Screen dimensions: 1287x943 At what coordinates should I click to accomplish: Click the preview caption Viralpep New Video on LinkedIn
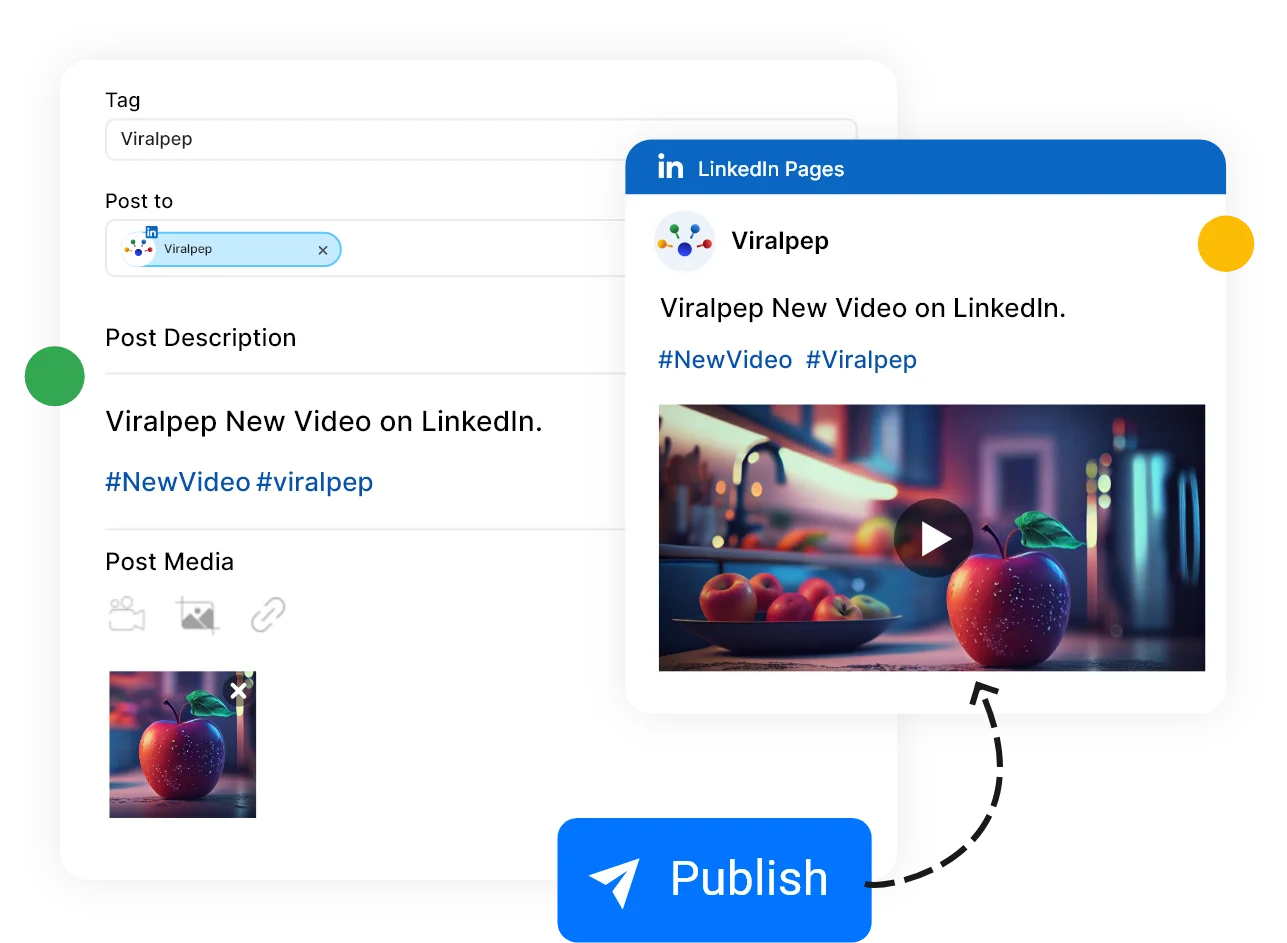[x=863, y=308]
